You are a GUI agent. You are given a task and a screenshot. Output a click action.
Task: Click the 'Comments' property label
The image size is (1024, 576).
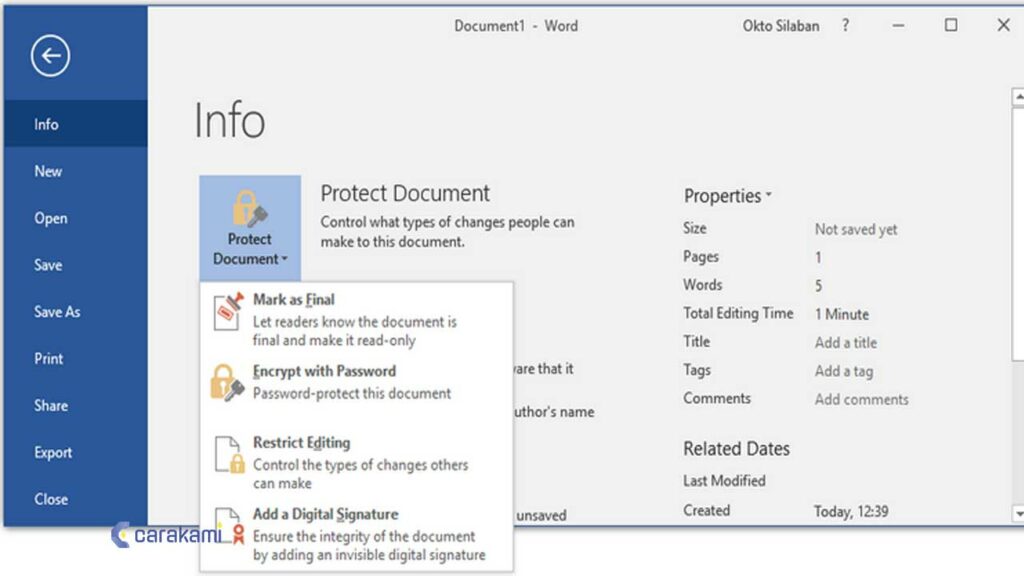click(x=716, y=398)
